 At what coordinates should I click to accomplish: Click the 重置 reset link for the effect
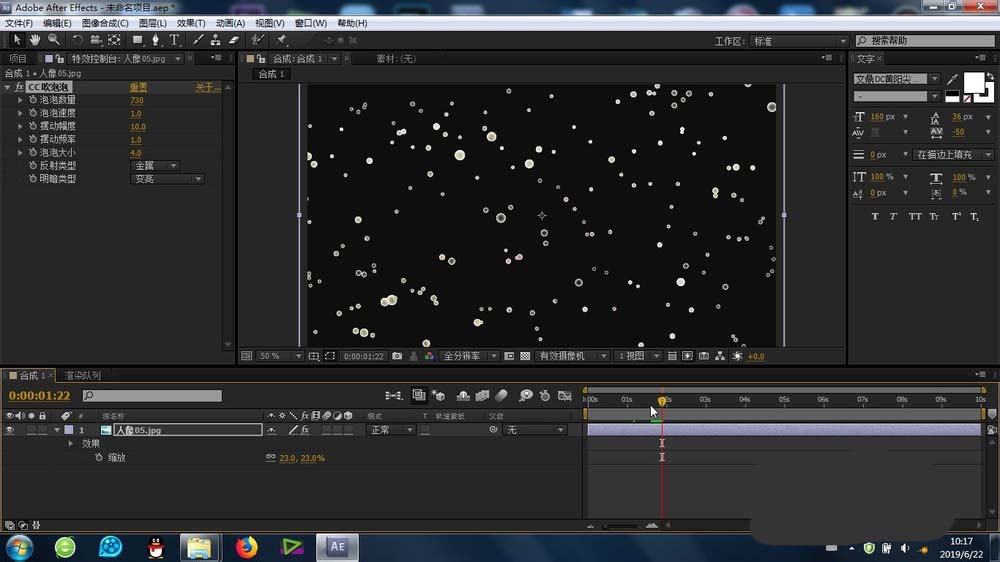[x=138, y=87]
